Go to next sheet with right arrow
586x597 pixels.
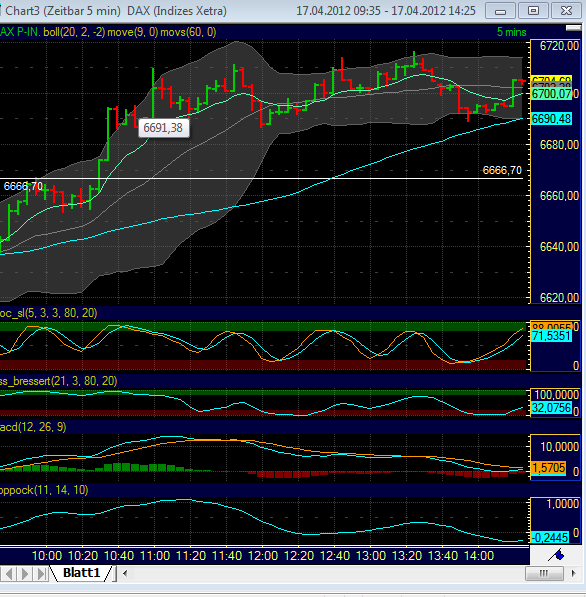(25, 573)
